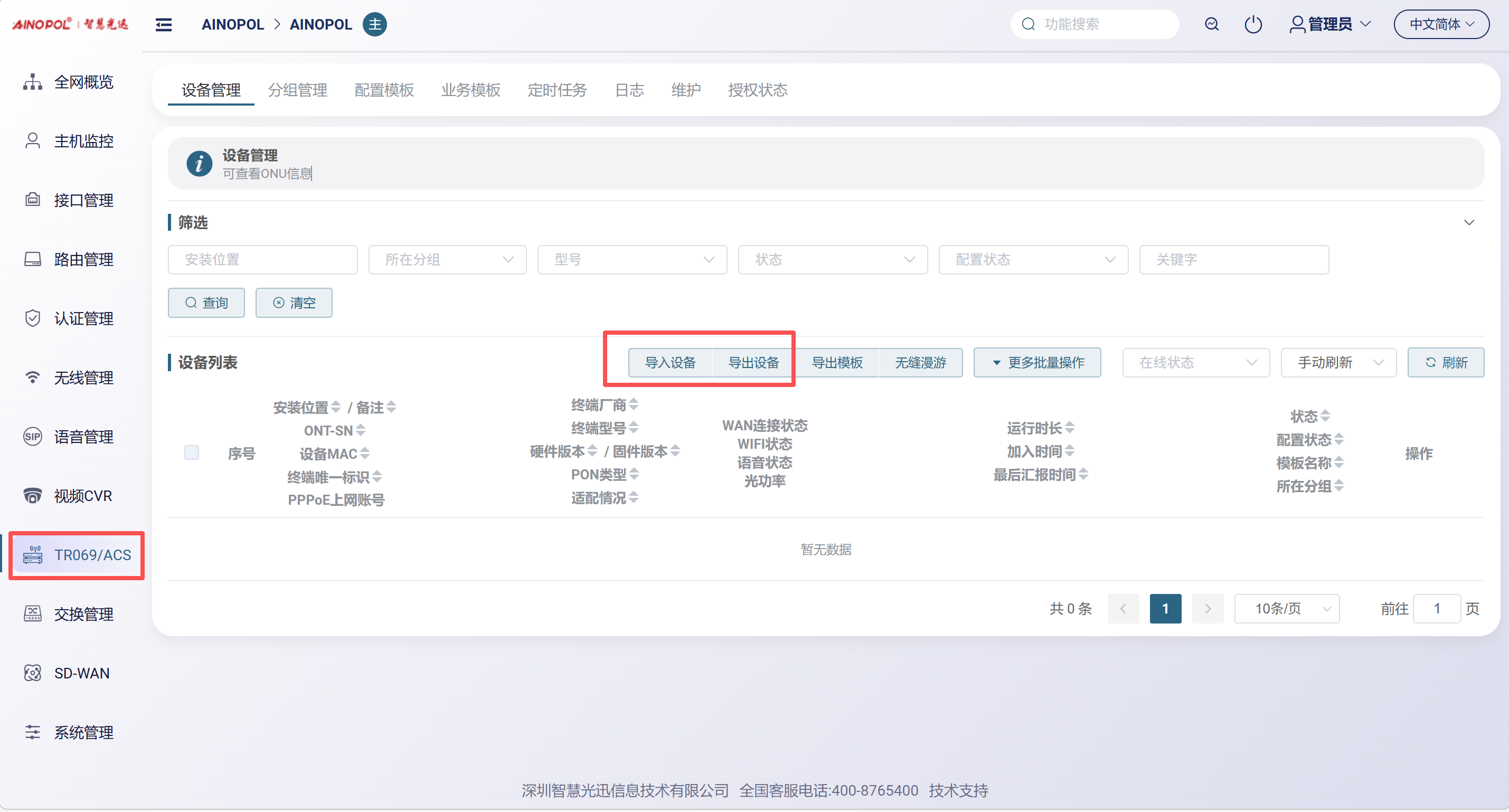
Task: Click the 关键字 keyword input field
Action: 1234,260
